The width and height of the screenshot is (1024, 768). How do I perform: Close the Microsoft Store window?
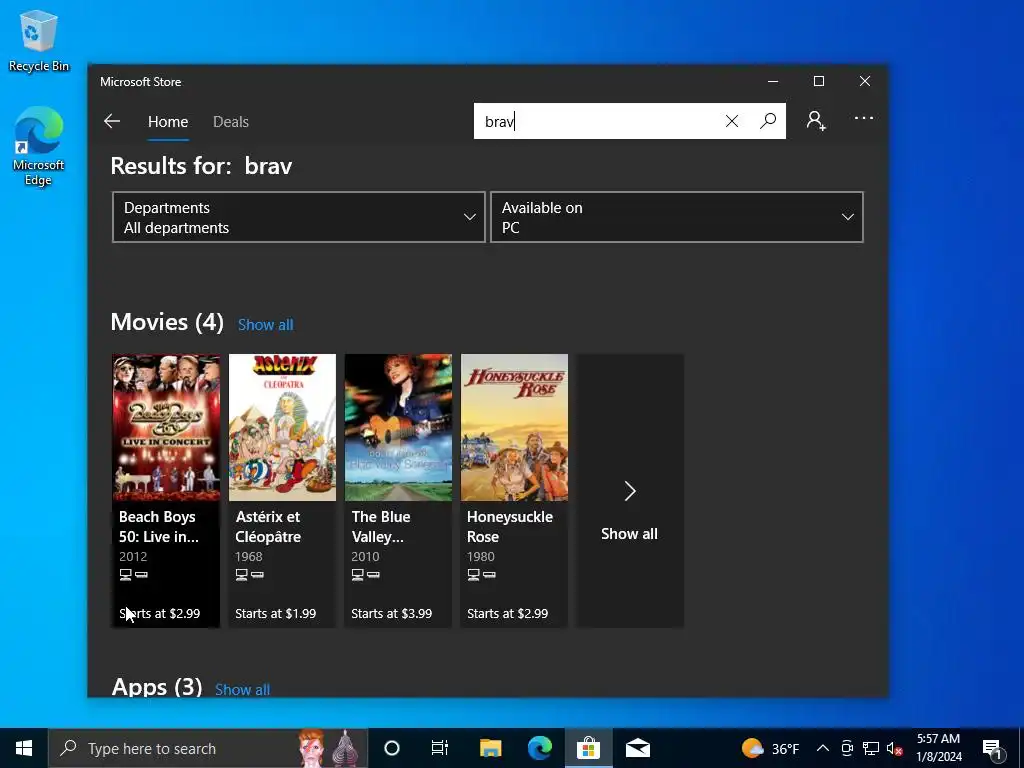pyautogui.click(x=865, y=81)
